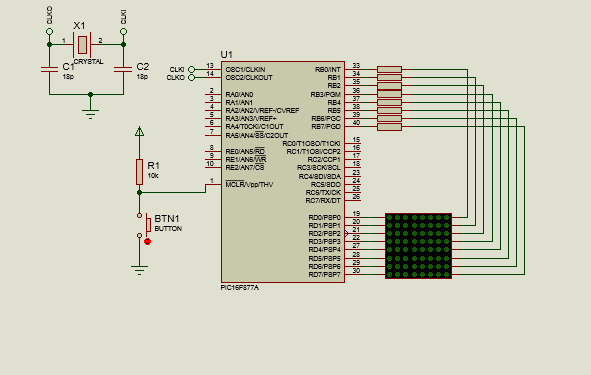This screenshot has height=375, width=591.
Task: Click the CLKO terminal next to pin 14
Action: (191, 78)
